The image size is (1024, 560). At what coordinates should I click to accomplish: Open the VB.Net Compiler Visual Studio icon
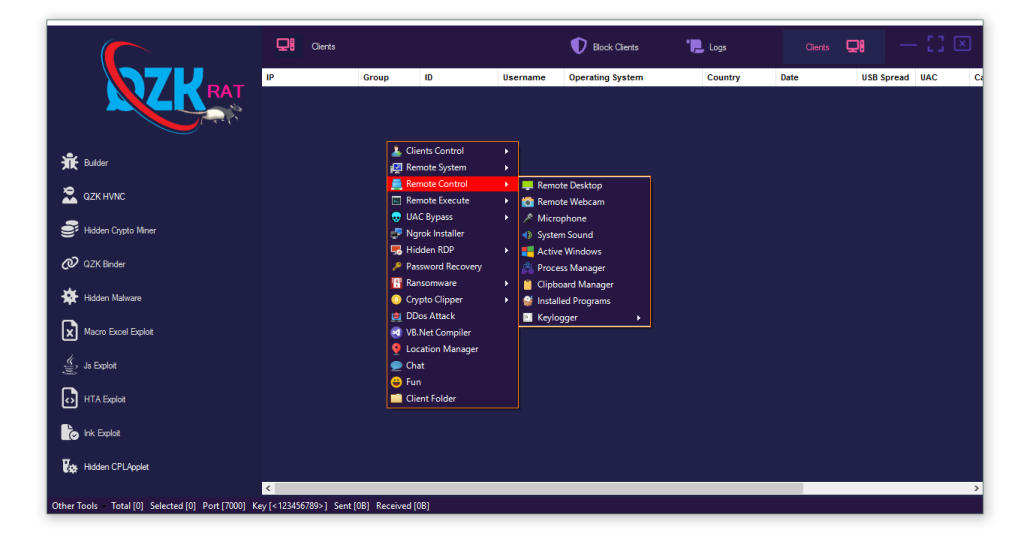(x=396, y=332)
